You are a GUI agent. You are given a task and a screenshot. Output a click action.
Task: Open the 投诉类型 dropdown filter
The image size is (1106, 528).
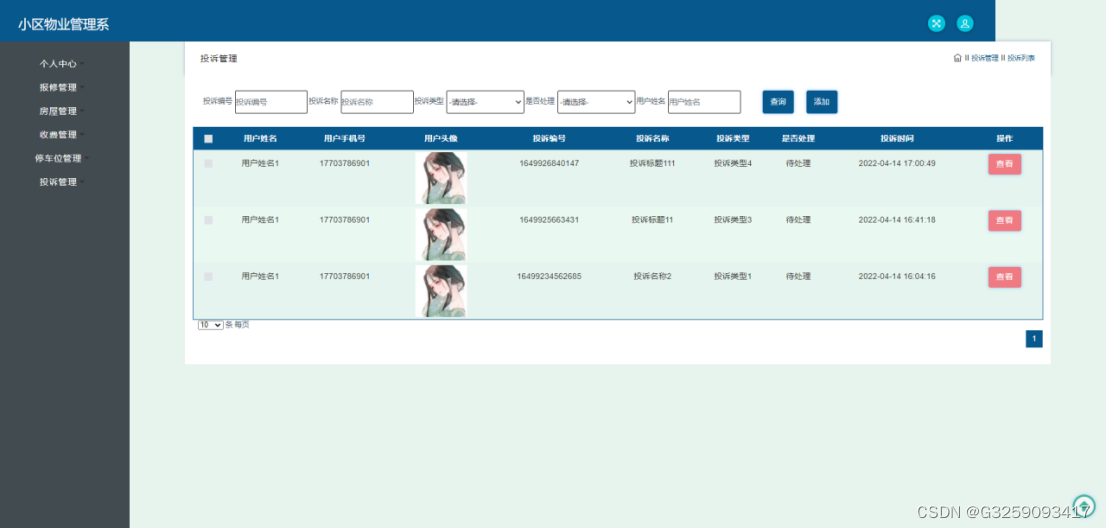point(485,102)
